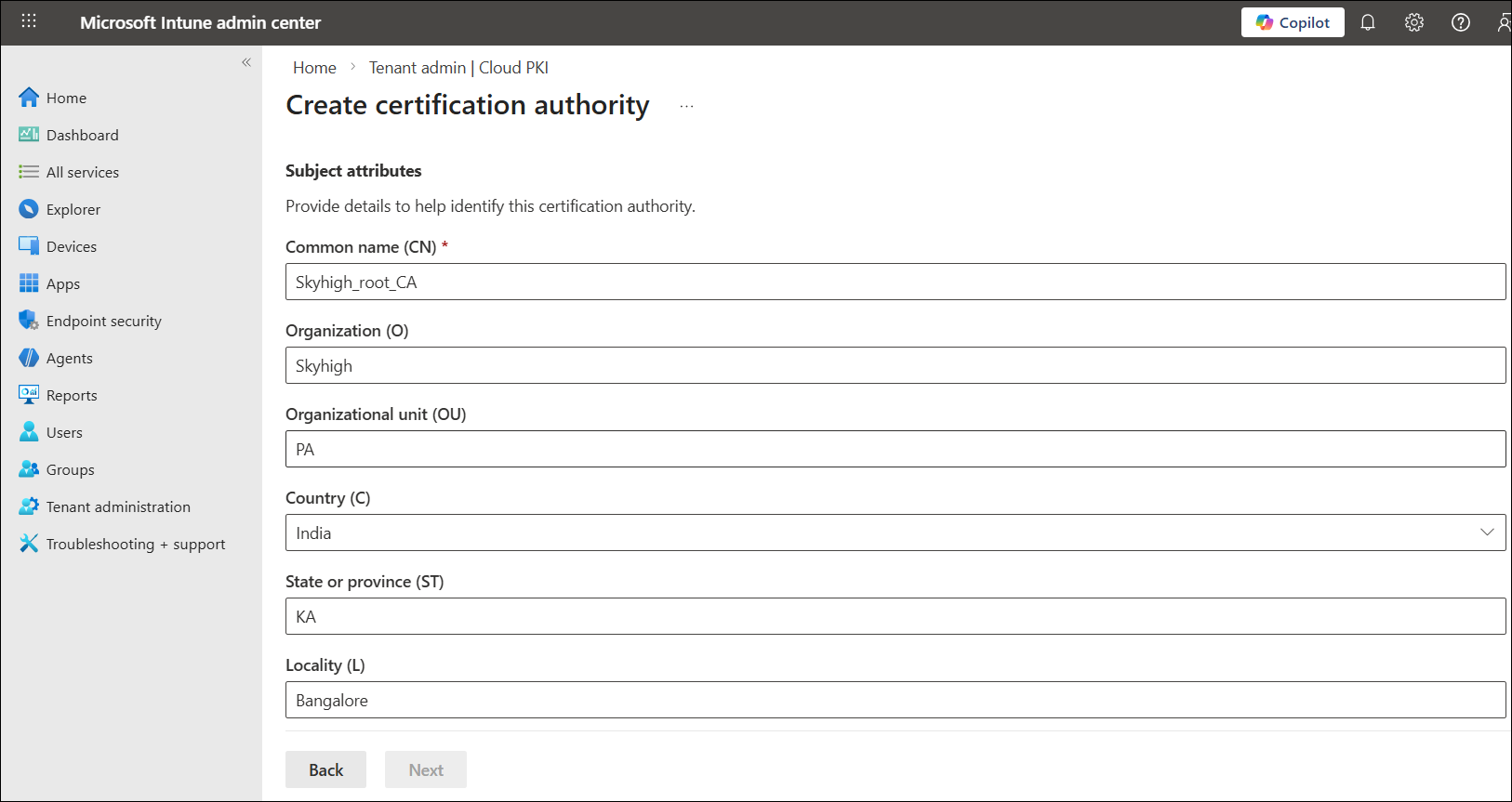This screenshot has width=1512, height=802.
Task: Click the Agents icon in sidebar
Action: pyautogui.click(x=29, y=358)
